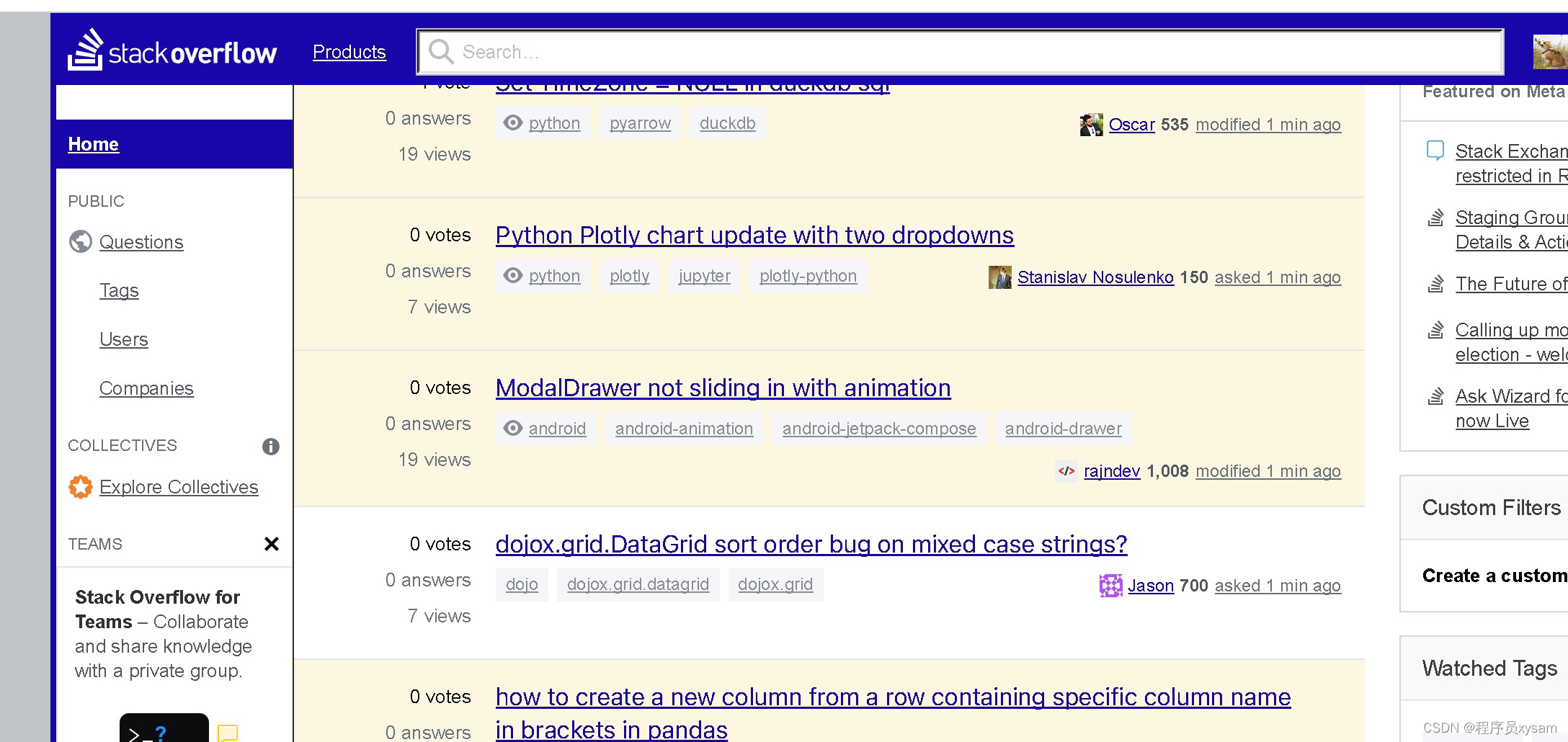1568x742 pixels.
Task: Click the globe icon beside Questions
Action: [80, 242]
